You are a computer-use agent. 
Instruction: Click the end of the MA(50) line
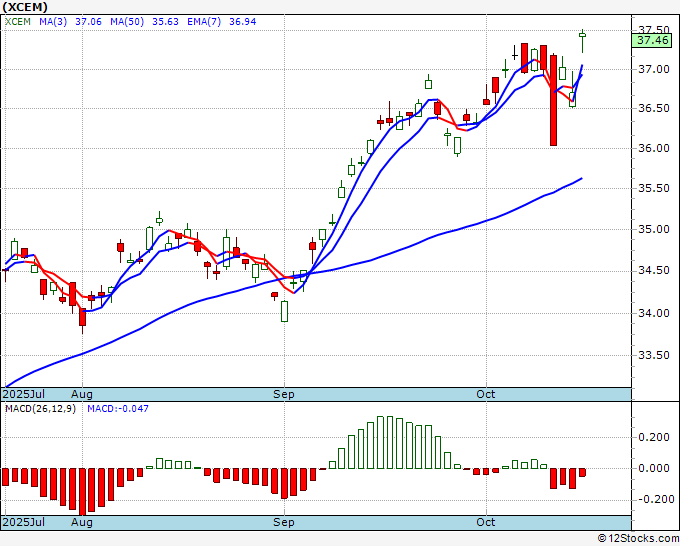point(582,178)
